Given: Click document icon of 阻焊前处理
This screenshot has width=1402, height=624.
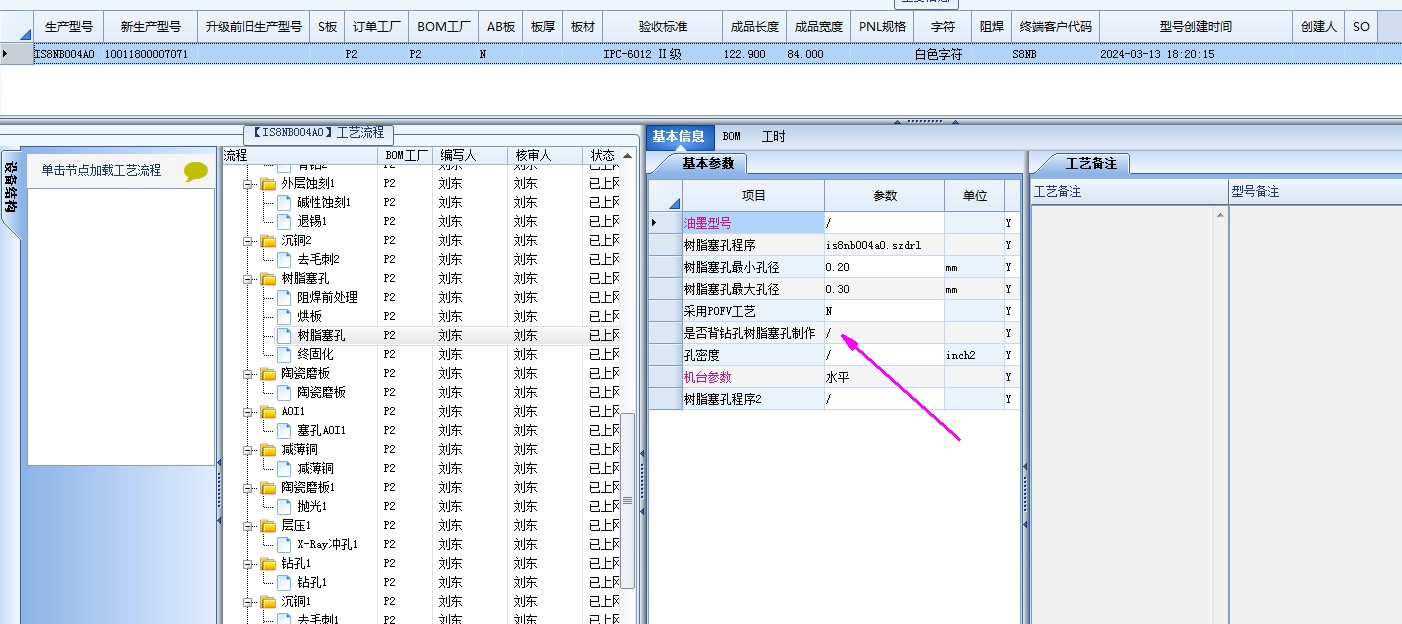Looking at the screenshot, I should coord(284,297).
